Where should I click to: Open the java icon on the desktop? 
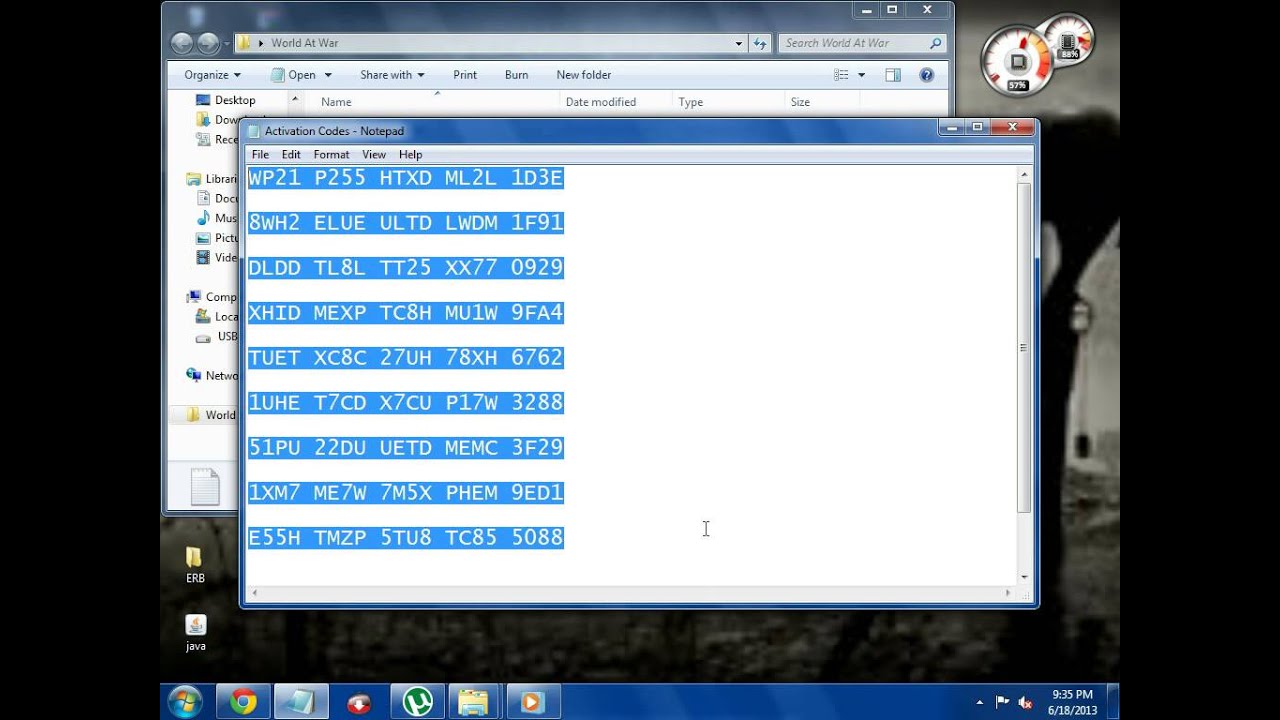[195, 632]
